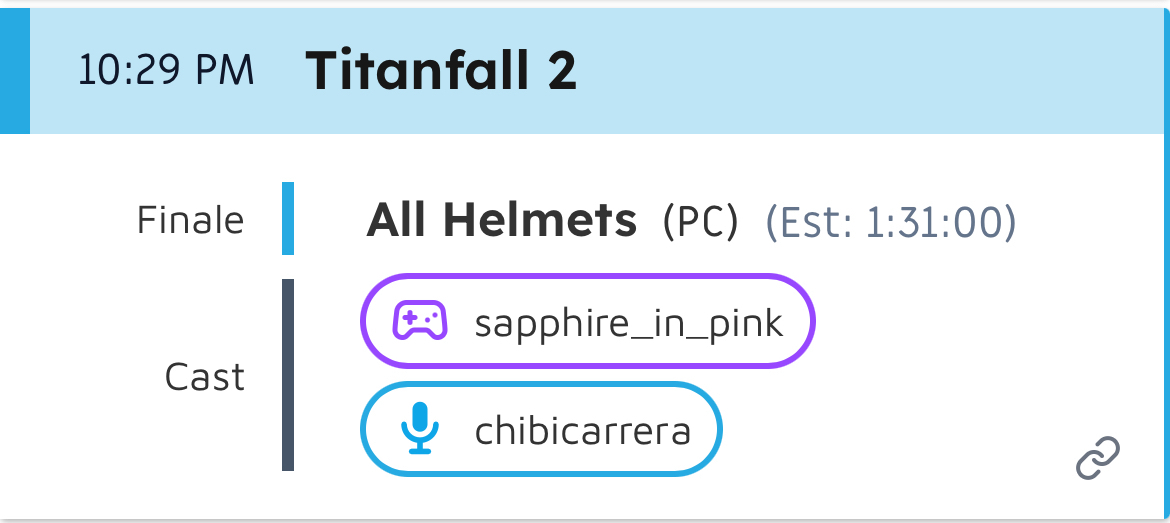Click the word All in run category

(399, 220)
